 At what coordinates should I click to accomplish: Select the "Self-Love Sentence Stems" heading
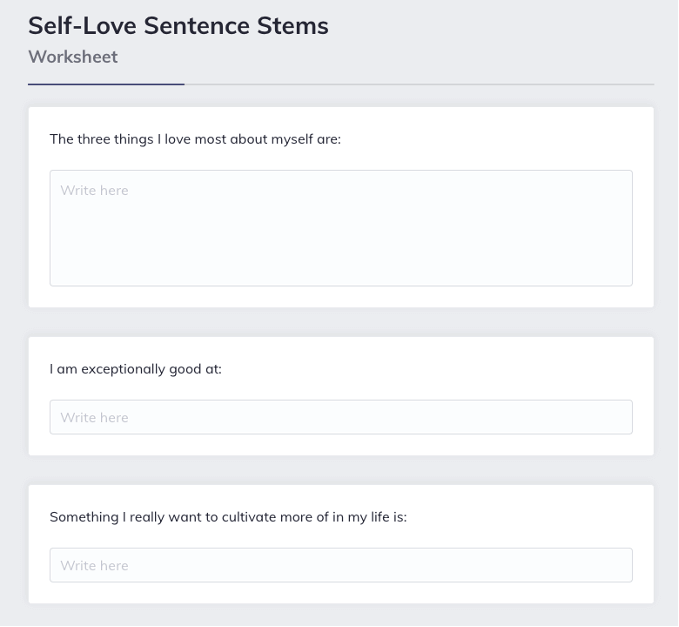coord(178,26)
